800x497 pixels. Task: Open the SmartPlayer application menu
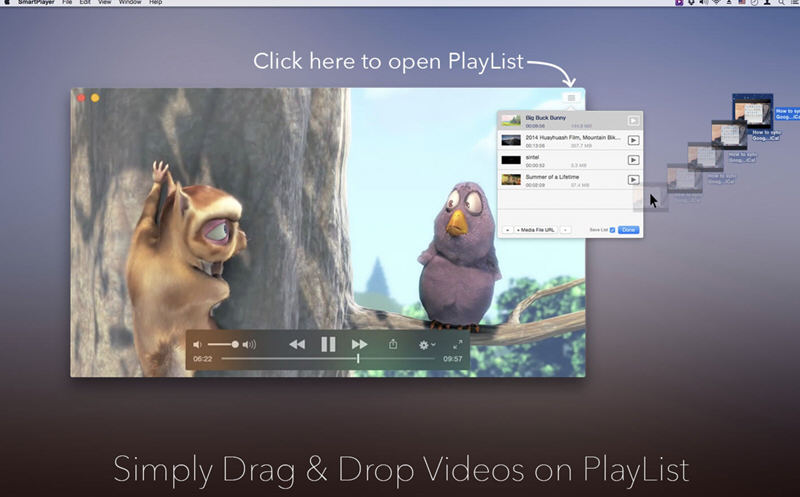[36, 2]
